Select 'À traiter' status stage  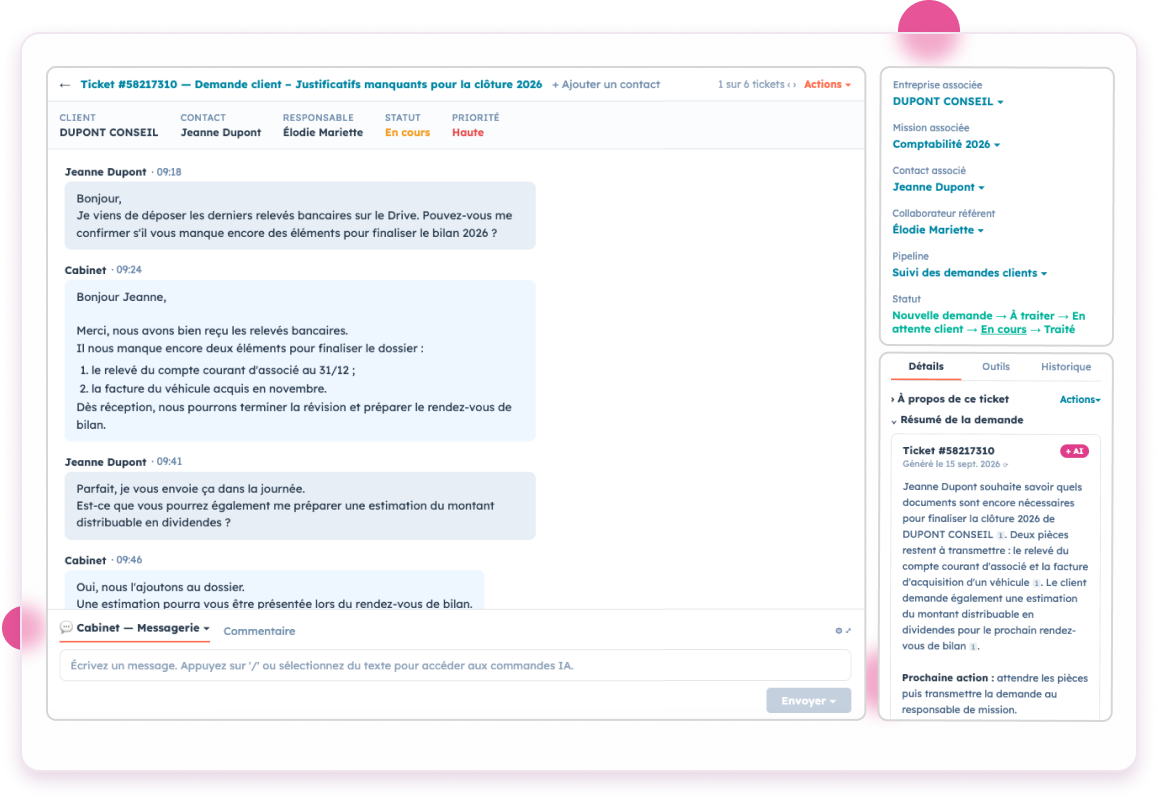coord(1032,316)
